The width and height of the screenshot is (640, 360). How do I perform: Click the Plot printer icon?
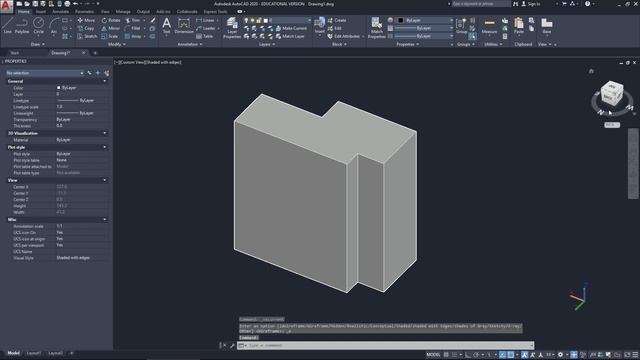point(67,4)
